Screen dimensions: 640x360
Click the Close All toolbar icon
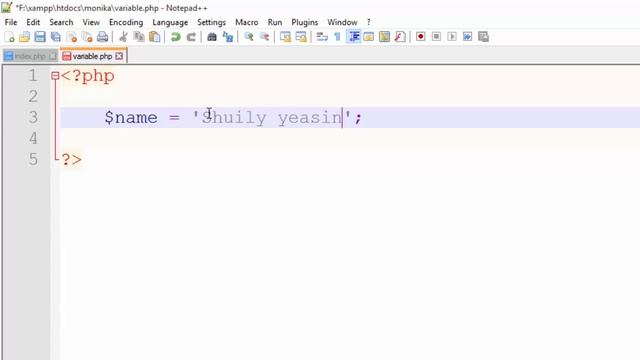point(87,37)
